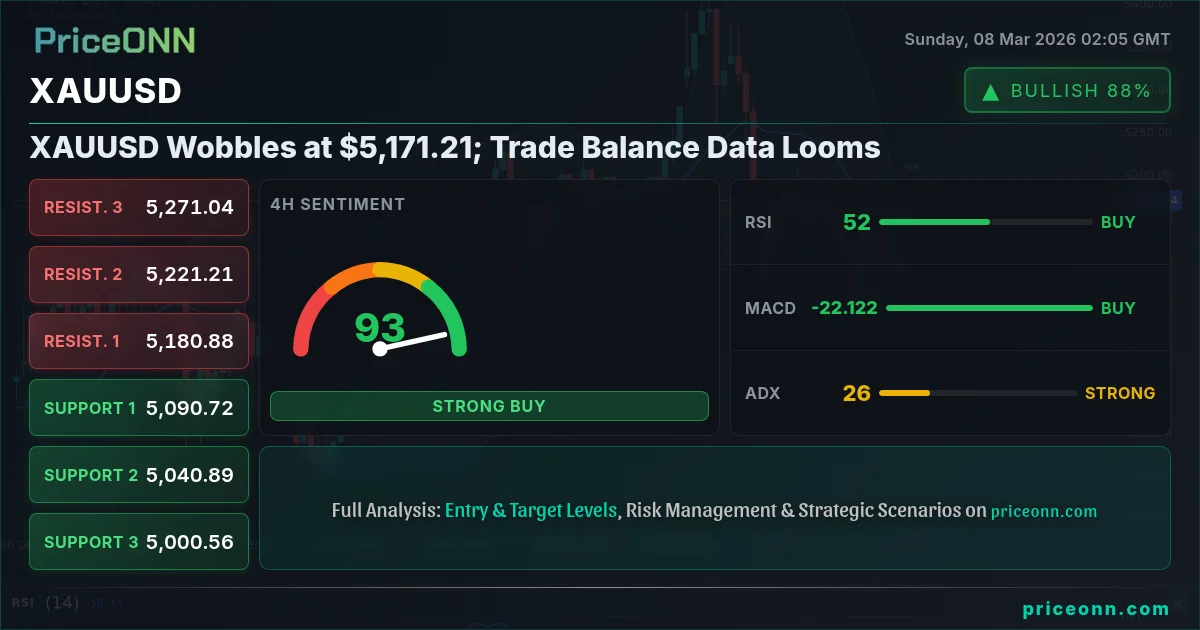This screenshot has height=630, width=1200.
Task: Click the MACD progress bar
Action: click(x=989, y=308)
